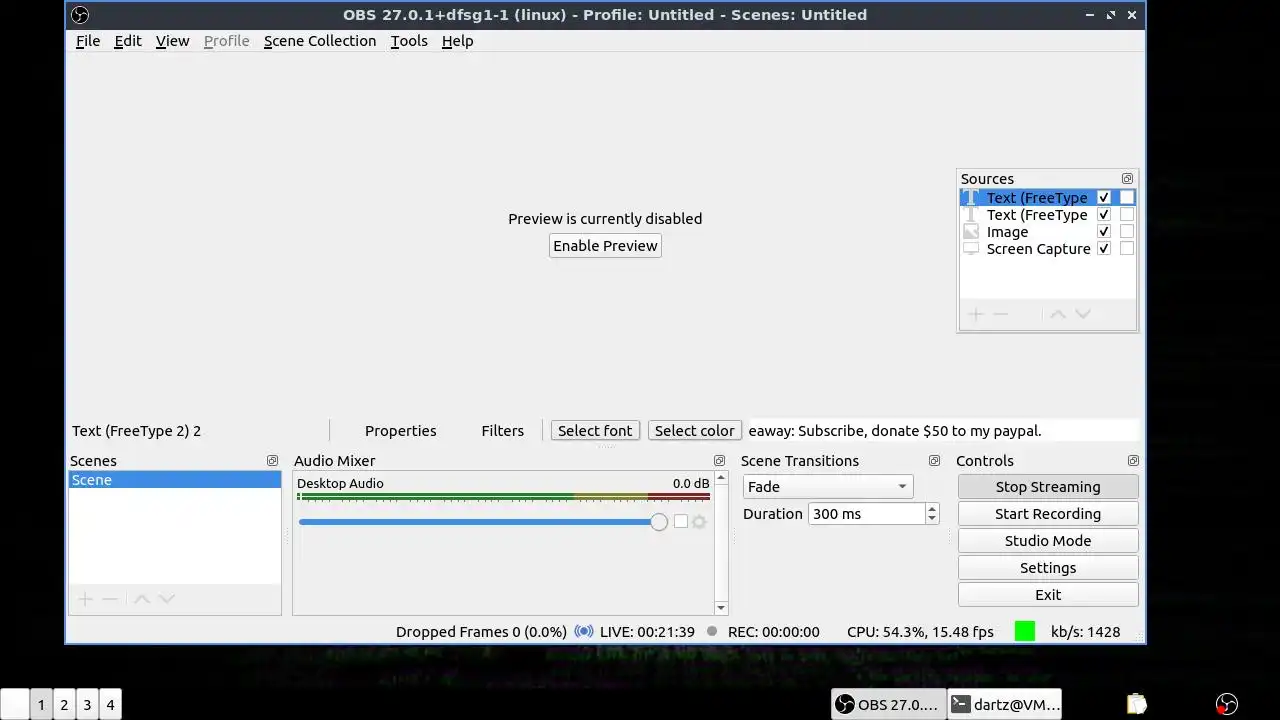
Task: Lock the selected Text (FreeType) source
Action: click(1127, 198)
